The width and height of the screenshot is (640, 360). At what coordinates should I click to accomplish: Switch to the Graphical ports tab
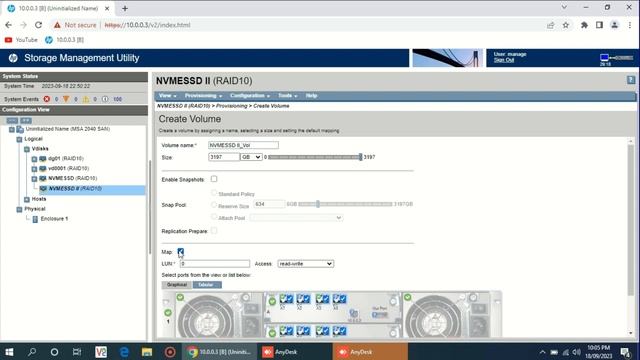click(177, 284)
